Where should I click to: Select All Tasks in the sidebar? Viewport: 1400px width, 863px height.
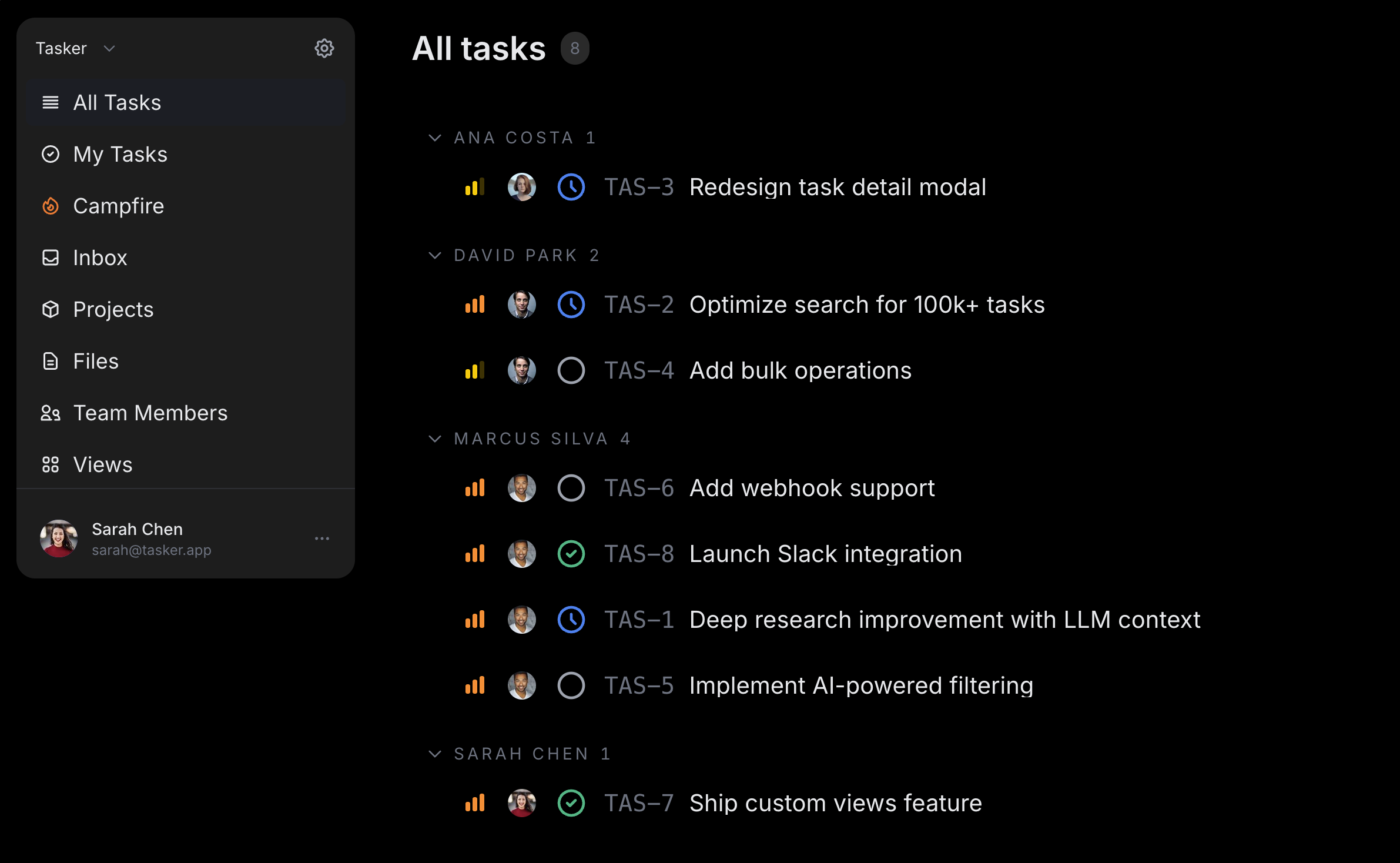click(117, 102)
